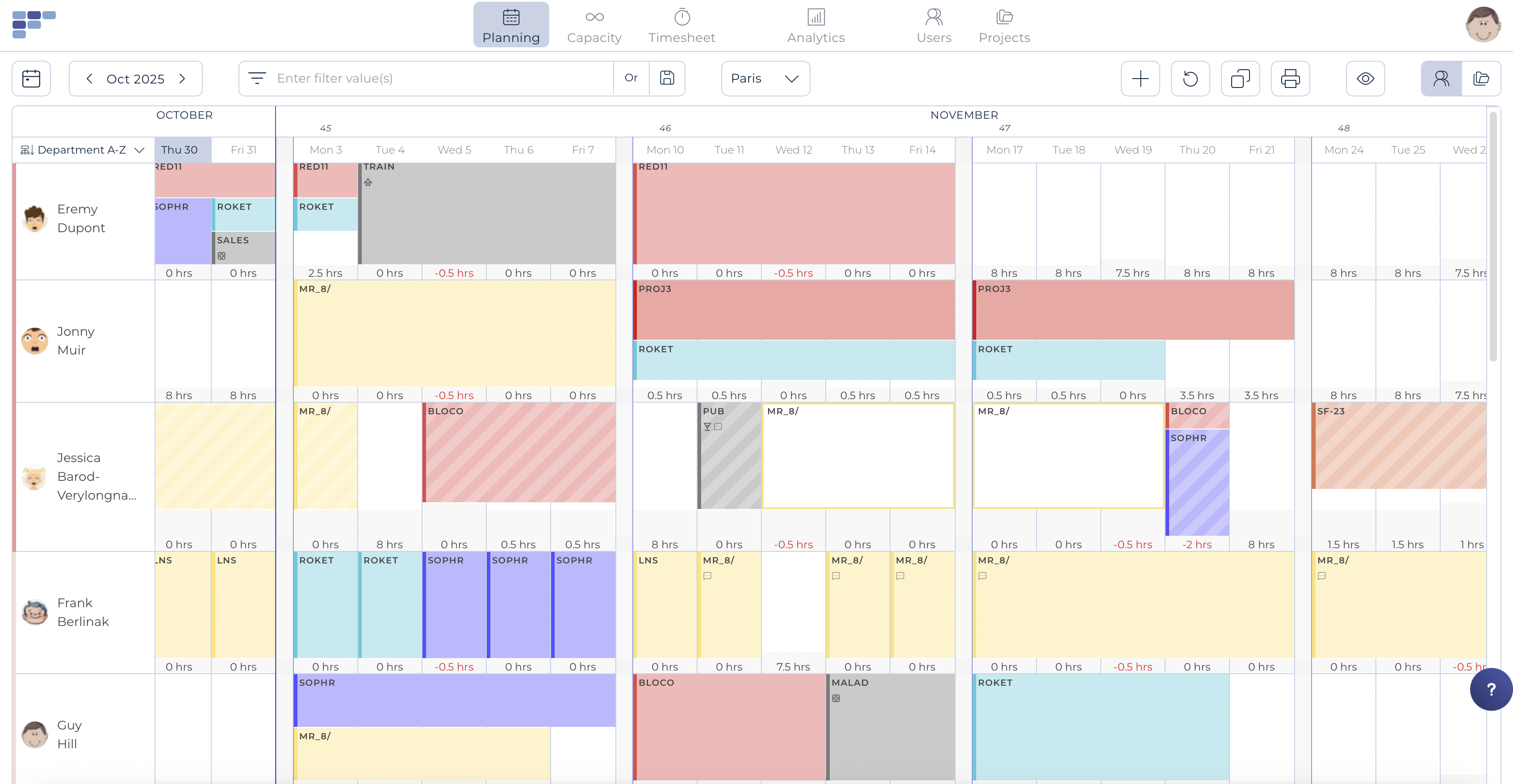Open the Paris location dropdown
The image size is (1513, 784).
tap(765, 78)
